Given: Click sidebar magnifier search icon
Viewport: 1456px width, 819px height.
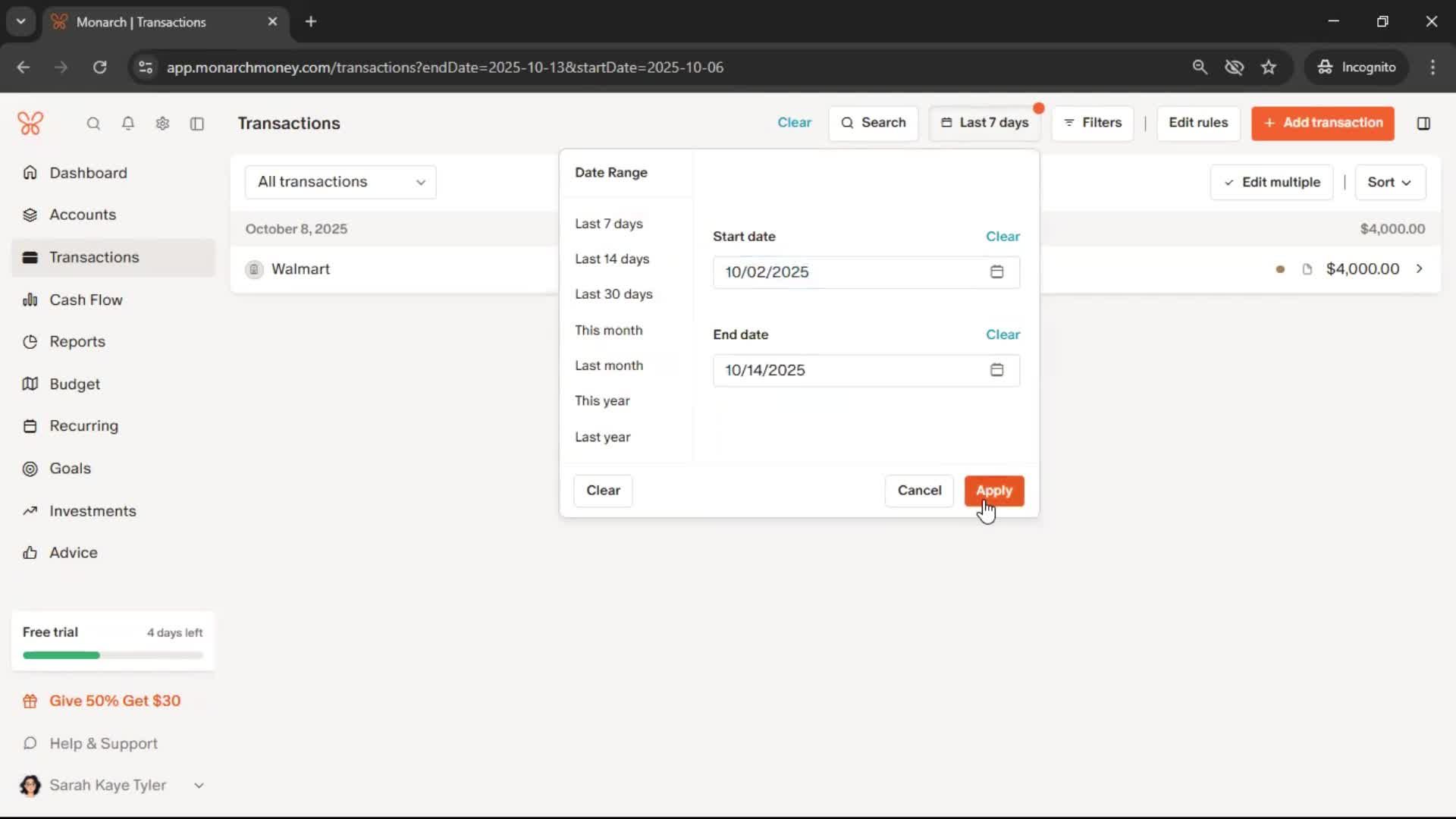Looking at the screenshot, I should pos(93,123).
